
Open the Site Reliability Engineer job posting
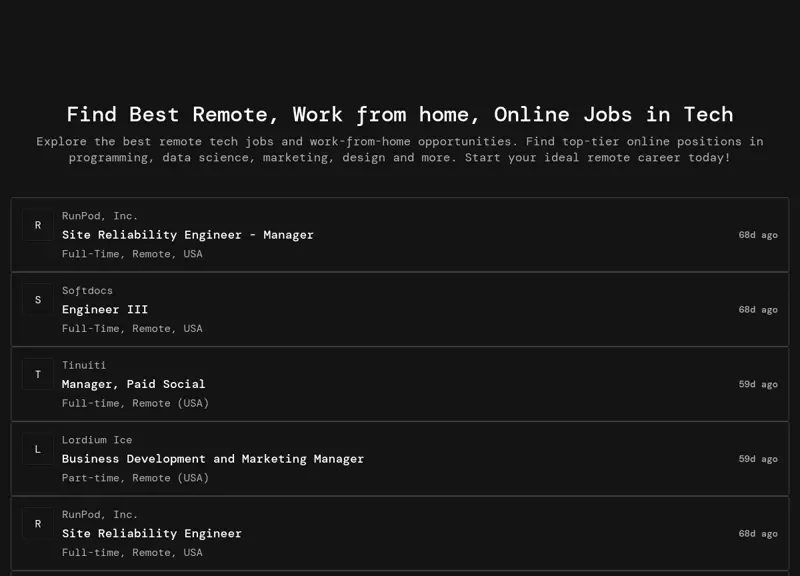(151, 533)
